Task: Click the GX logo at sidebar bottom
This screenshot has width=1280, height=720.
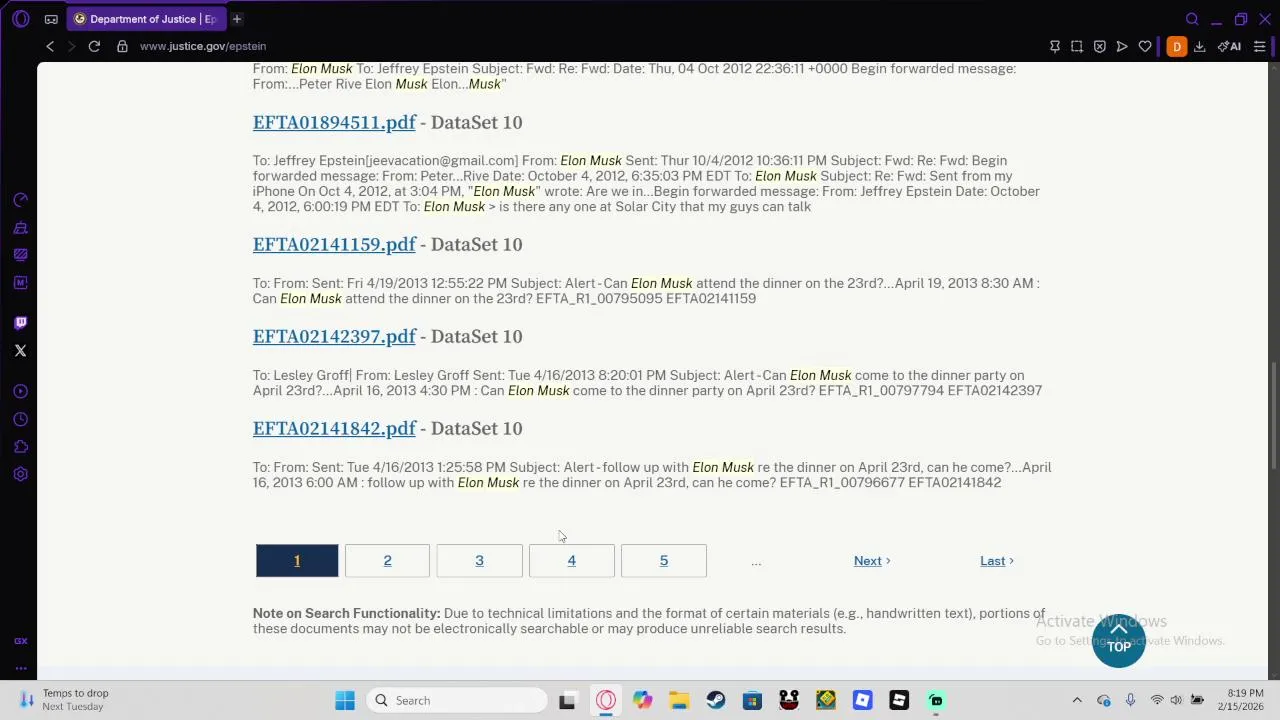Action: pyautogui.click(x=20, y=641)
